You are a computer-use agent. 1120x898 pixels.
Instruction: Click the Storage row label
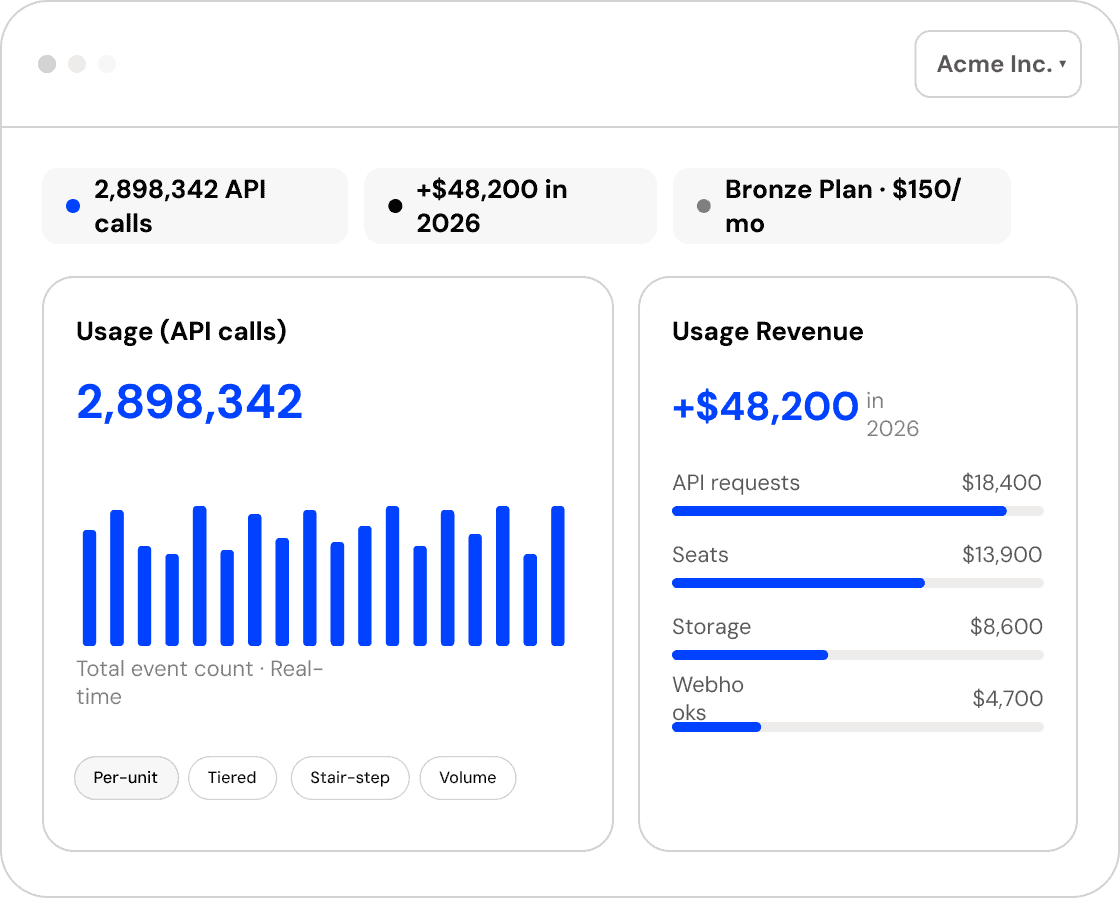point(711,627)
